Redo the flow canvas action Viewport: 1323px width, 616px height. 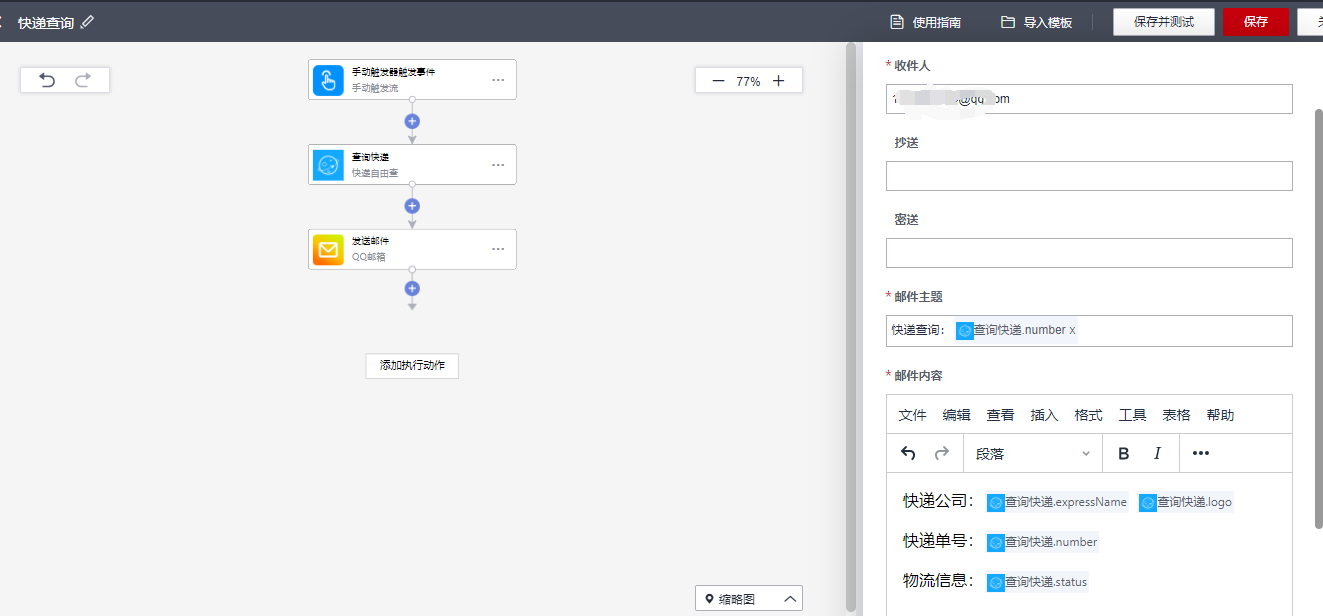click(83, 80)
